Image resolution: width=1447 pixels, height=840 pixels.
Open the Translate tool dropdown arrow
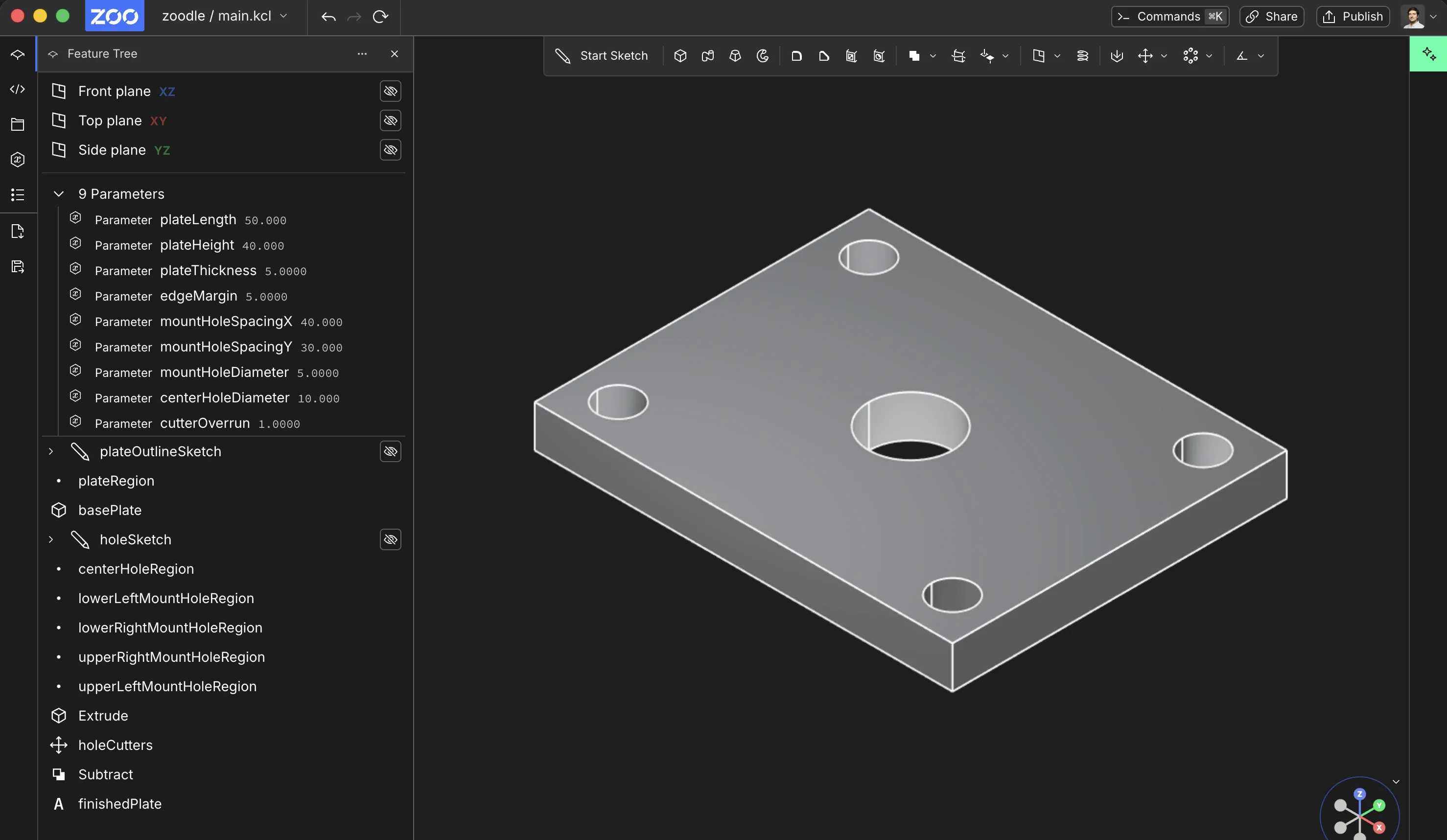[x=1164, y=56]
